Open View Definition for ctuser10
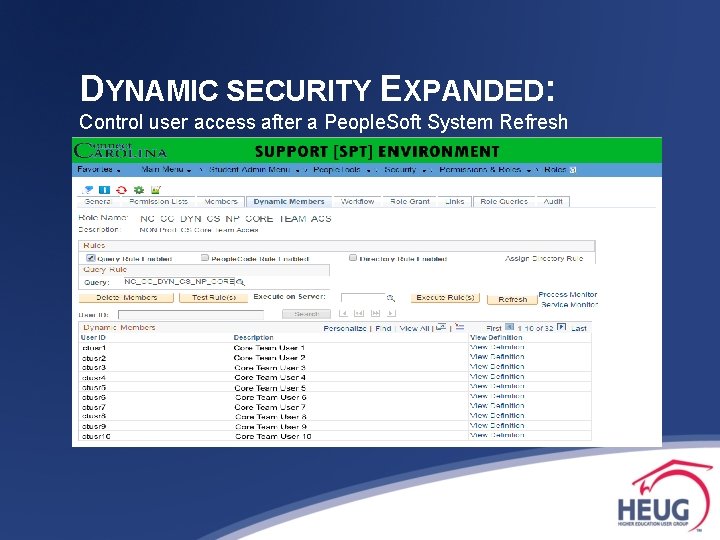This screenshot has width=720, height=540. (x=497, y=435)
